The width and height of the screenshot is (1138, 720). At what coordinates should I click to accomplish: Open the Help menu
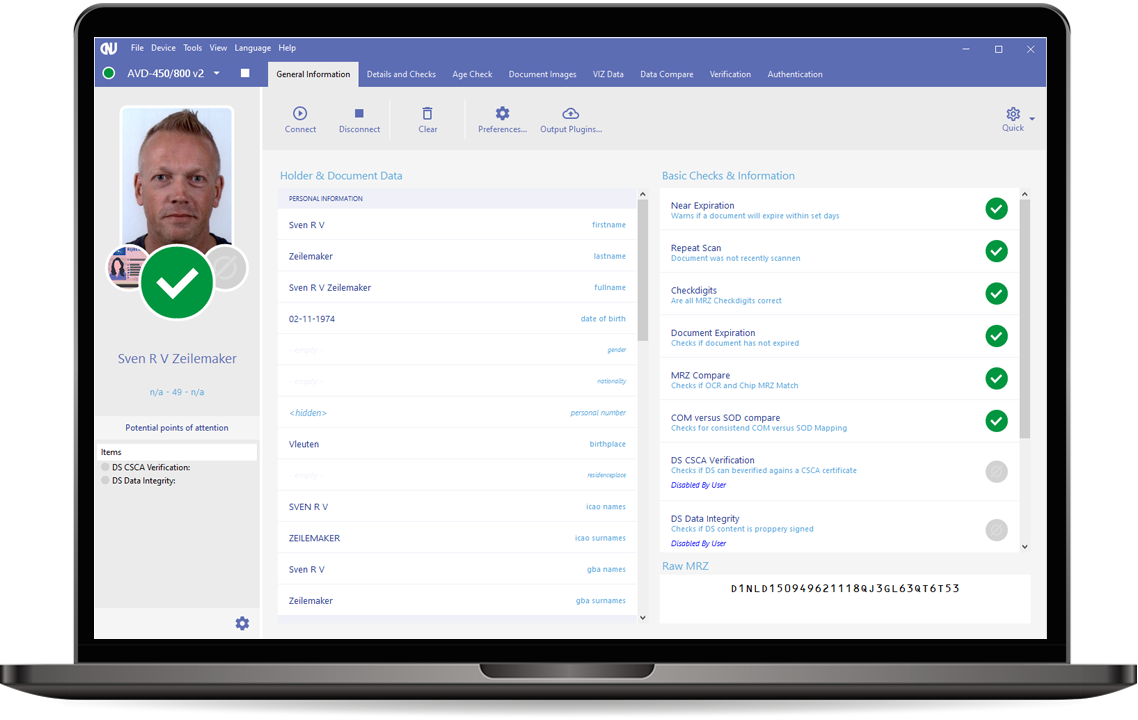click(287, 48)
